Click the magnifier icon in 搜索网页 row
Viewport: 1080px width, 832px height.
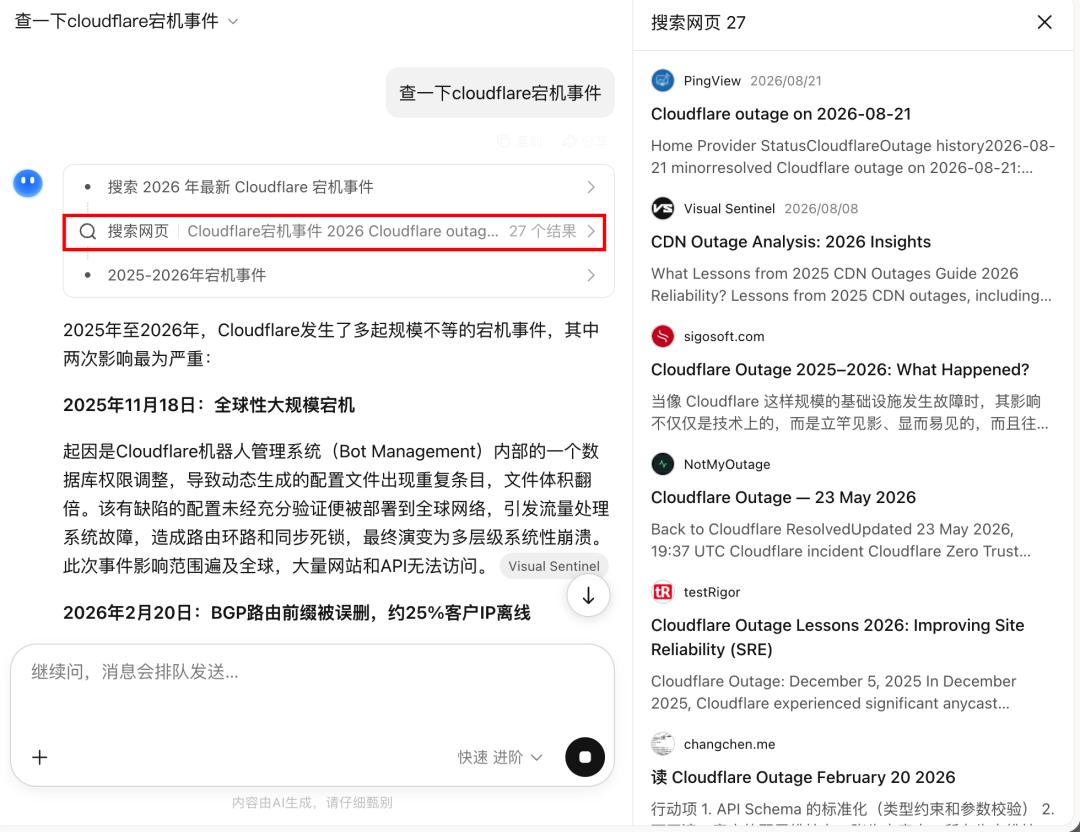pos(87,231)
